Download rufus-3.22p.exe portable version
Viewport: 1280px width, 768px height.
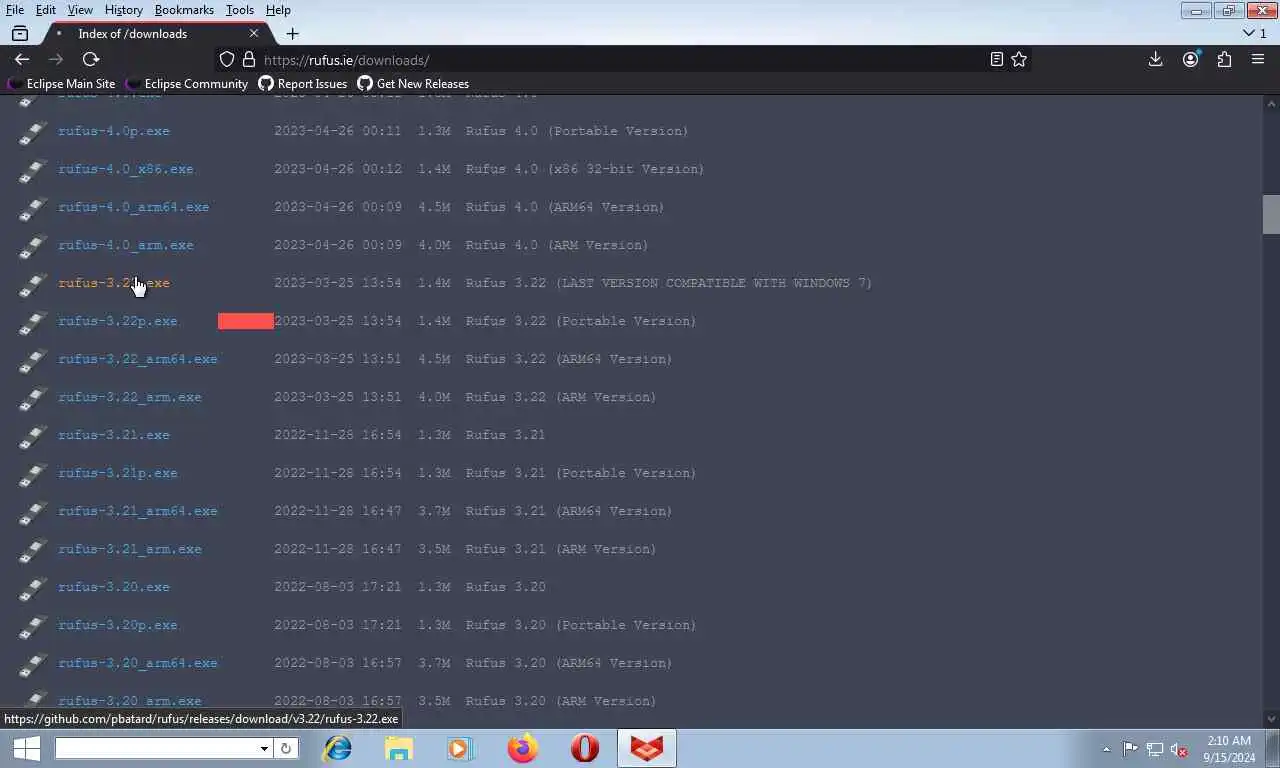tap(118, 321)
